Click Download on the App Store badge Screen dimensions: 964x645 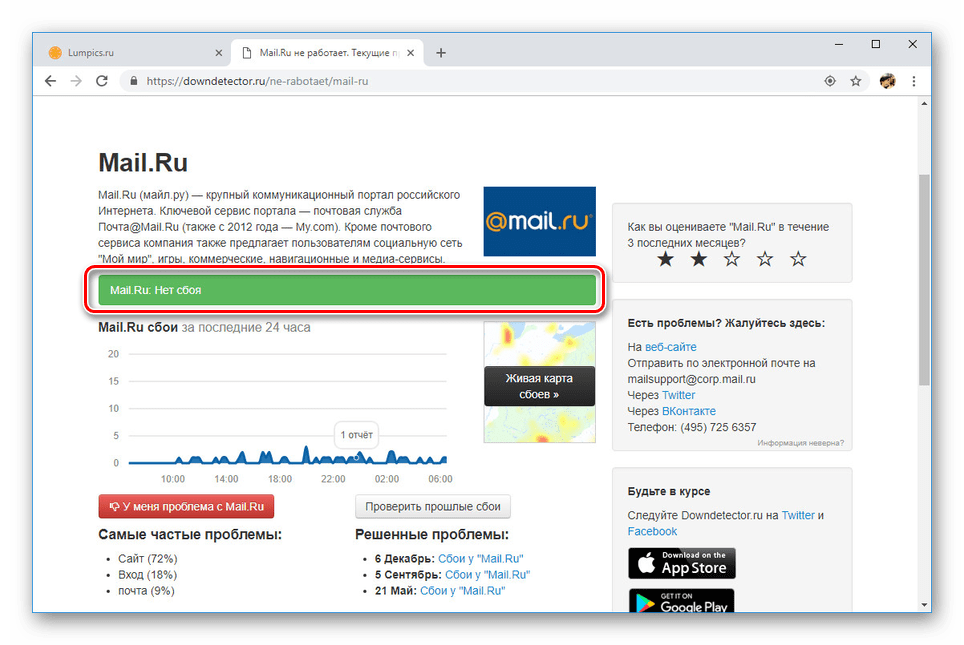click(x=682, y=563)
